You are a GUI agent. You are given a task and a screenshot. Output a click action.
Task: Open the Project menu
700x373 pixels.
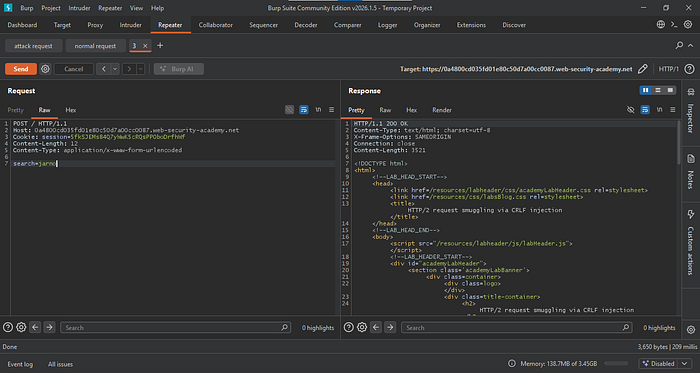(51, 8)
